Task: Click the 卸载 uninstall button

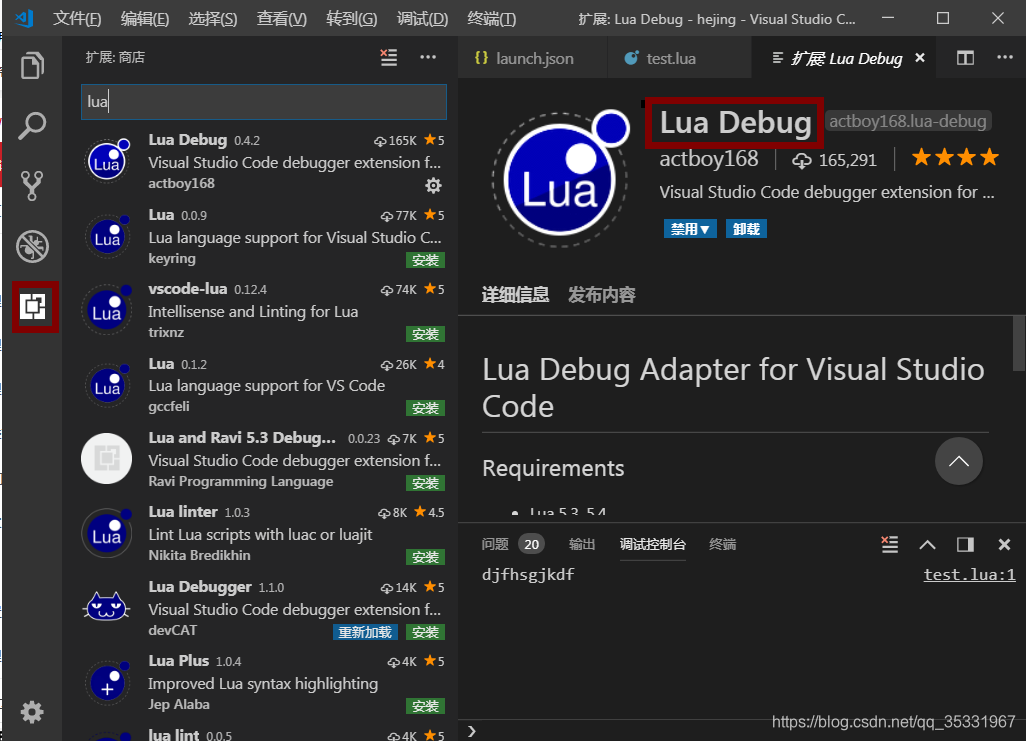Action: tap(746, 229)
